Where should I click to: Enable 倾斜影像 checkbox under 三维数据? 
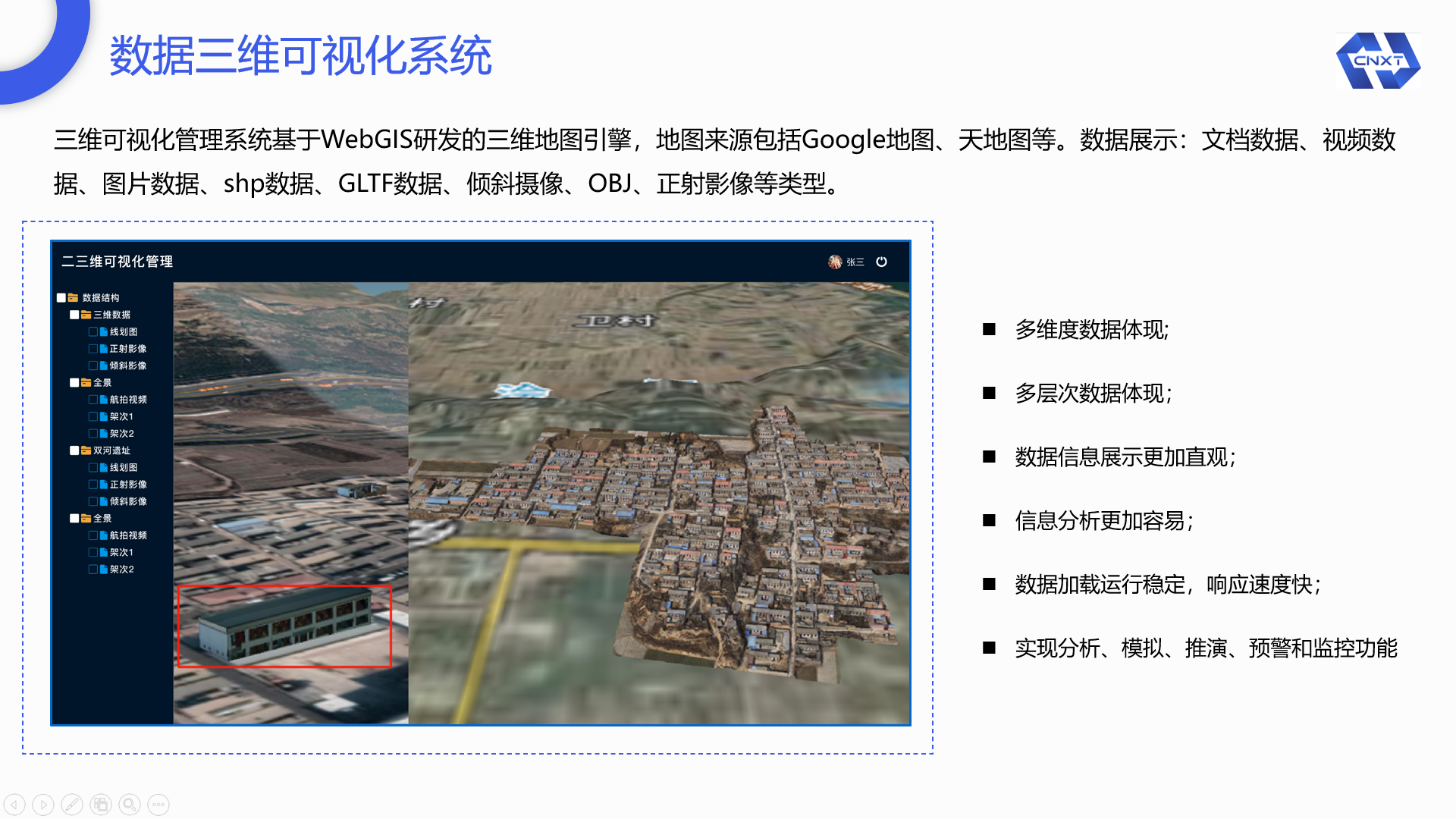93,366
